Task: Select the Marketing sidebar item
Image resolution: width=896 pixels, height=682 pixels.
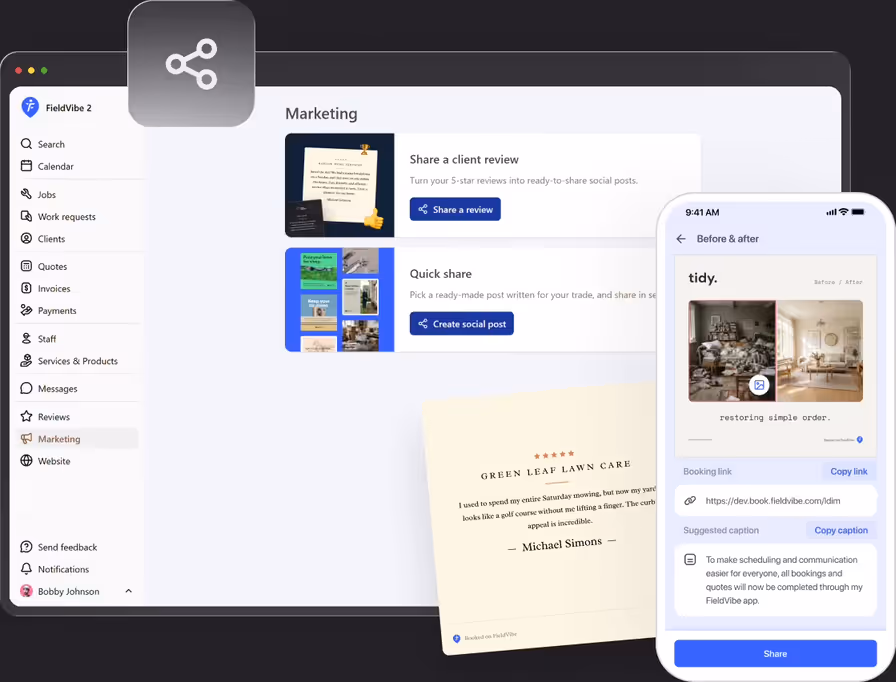Action: click(77, 438)
